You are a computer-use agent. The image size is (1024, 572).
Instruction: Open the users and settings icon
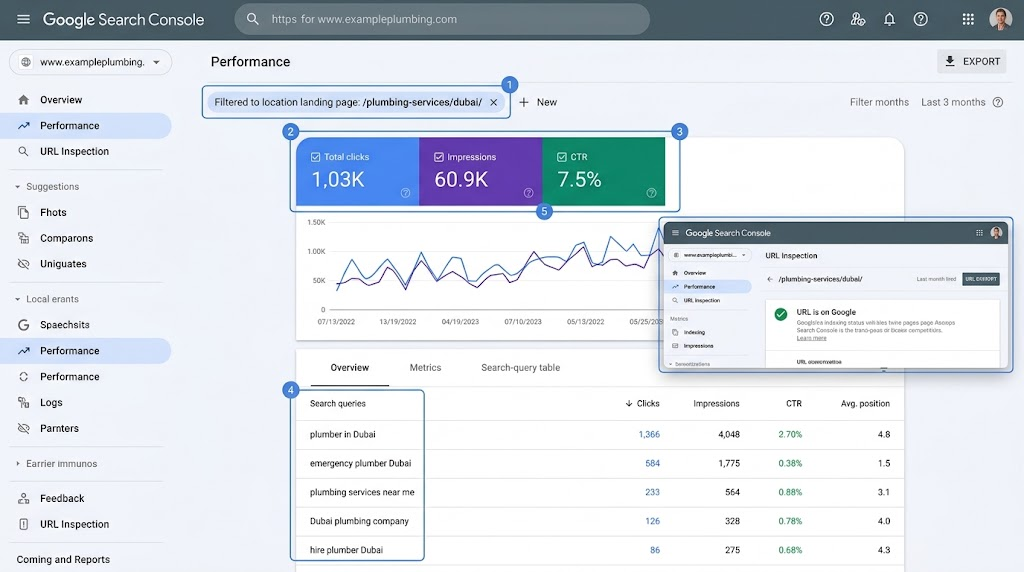pyautogui.click(x=857, y=19)
